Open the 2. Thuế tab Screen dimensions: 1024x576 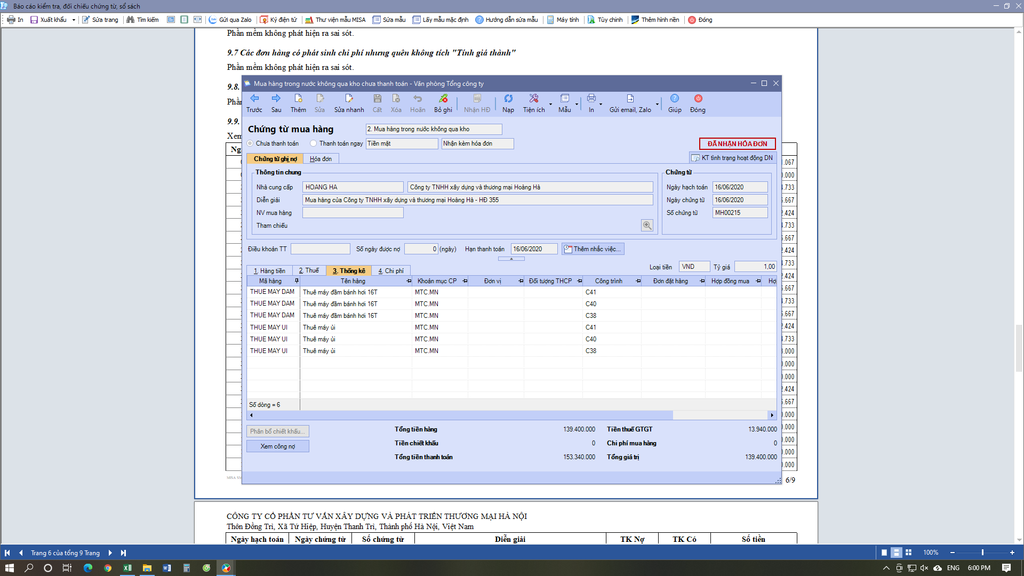[308, 270]
